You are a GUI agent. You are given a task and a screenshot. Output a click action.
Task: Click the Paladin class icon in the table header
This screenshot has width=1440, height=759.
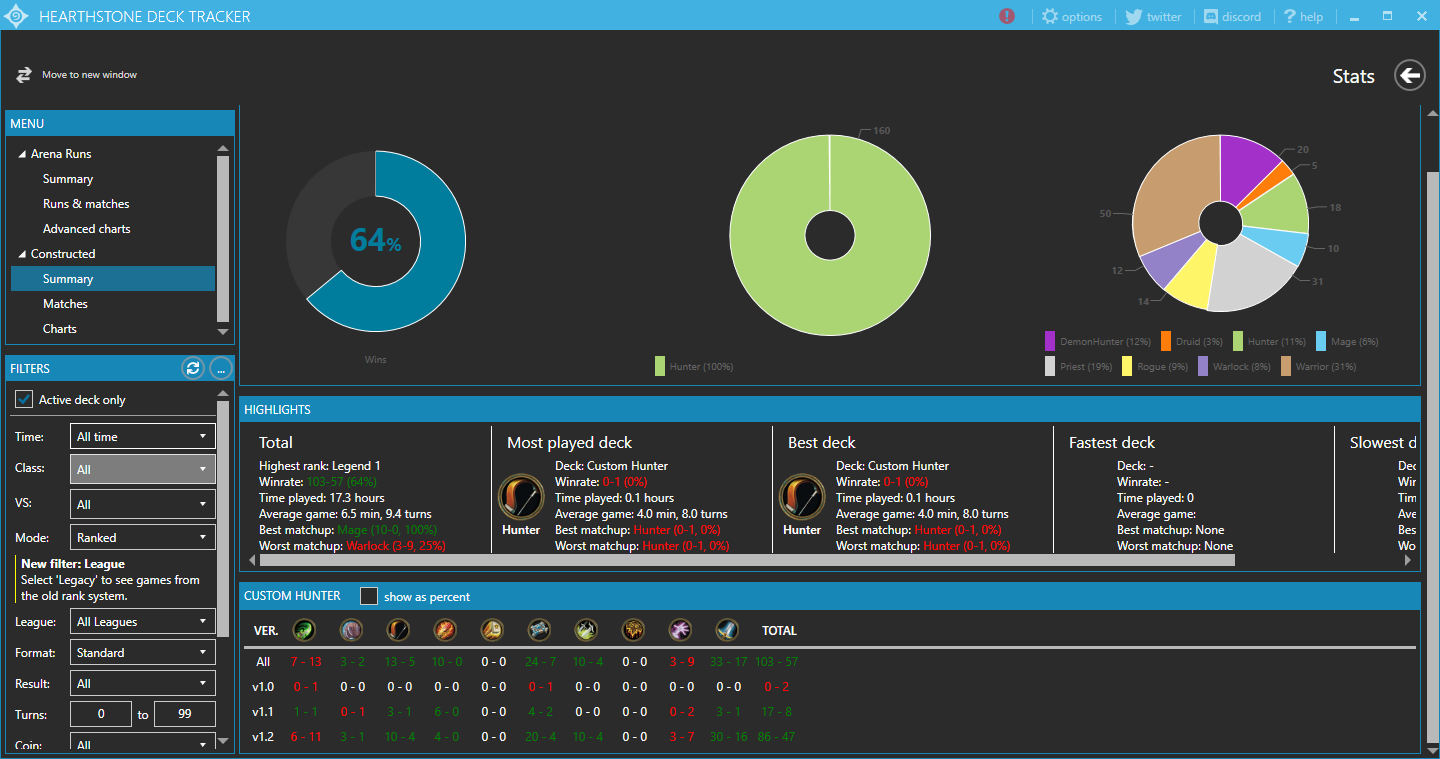click(x=492, y=630)
